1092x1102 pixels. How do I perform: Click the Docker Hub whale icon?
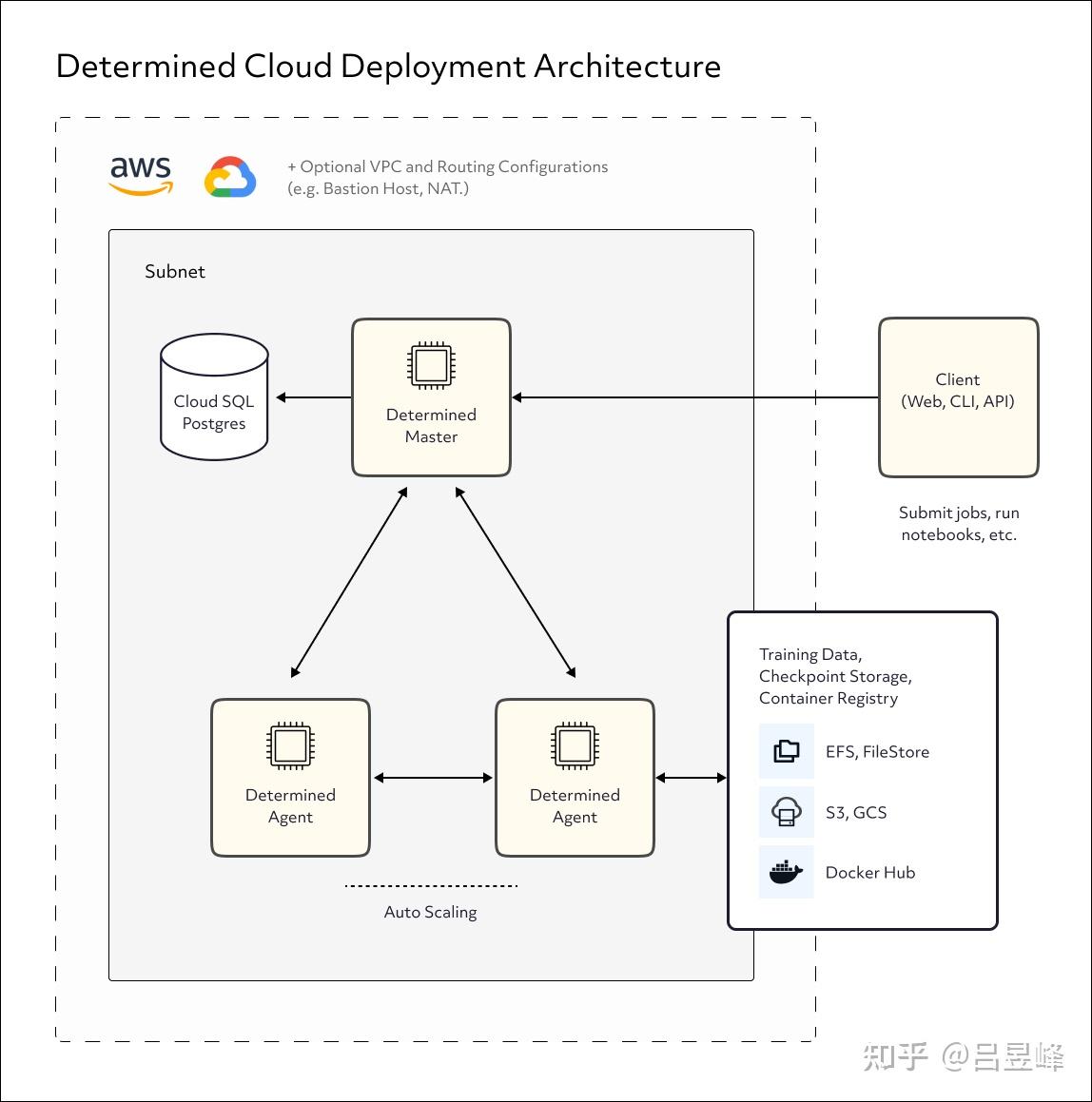pyautogui.click(x=786, y=872)
